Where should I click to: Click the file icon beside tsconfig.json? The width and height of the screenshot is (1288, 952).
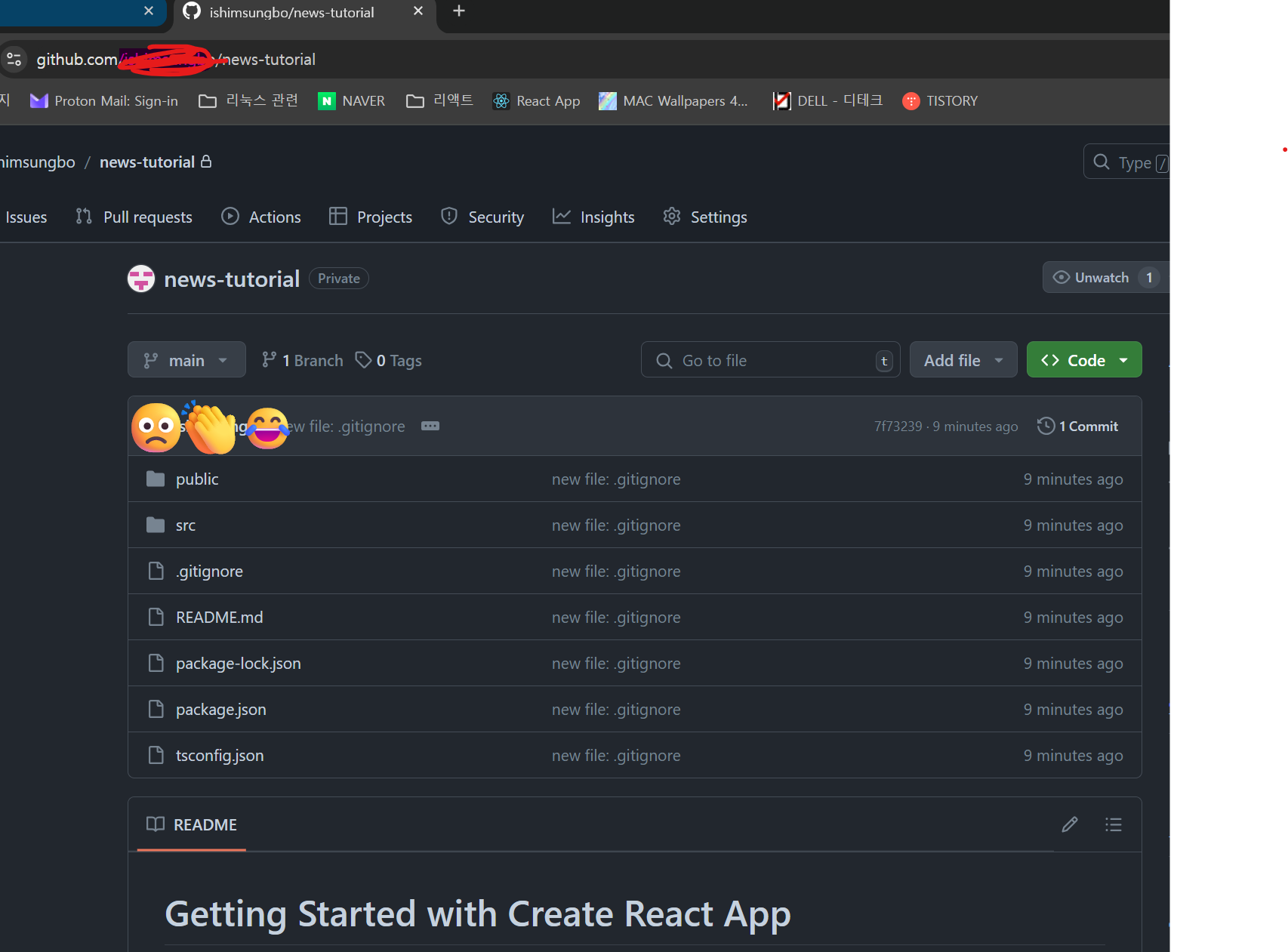click(156, 755)
